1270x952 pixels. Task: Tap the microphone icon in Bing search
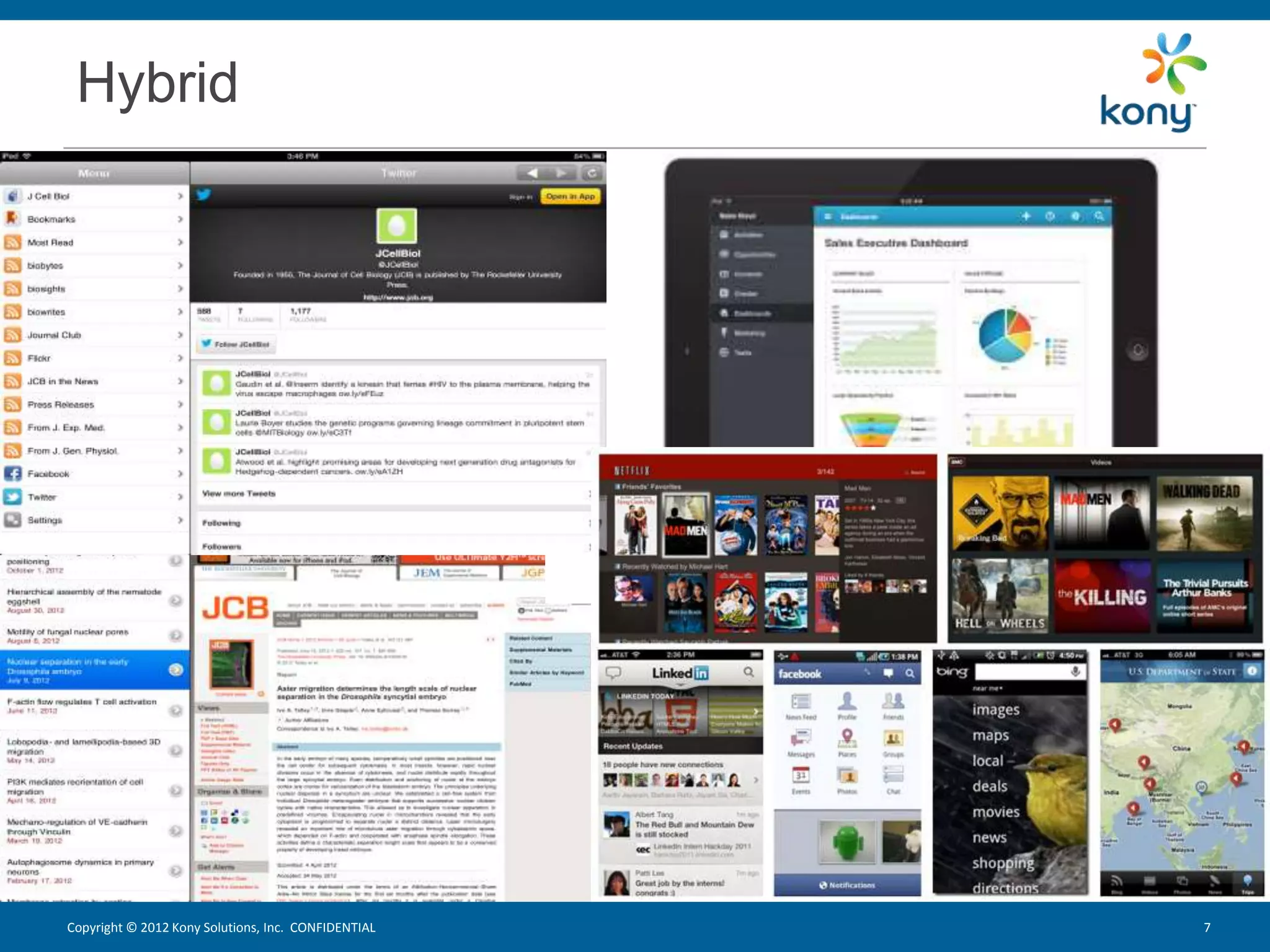(1075, 672)
